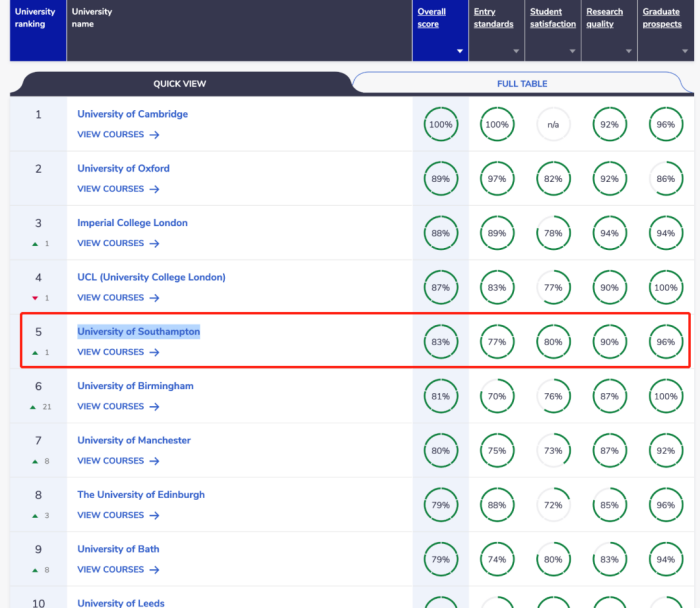Viewport: 700px width, 608px height.
Task: Click Cambridge's 100% overall score circle
Action: click(441, 124)
